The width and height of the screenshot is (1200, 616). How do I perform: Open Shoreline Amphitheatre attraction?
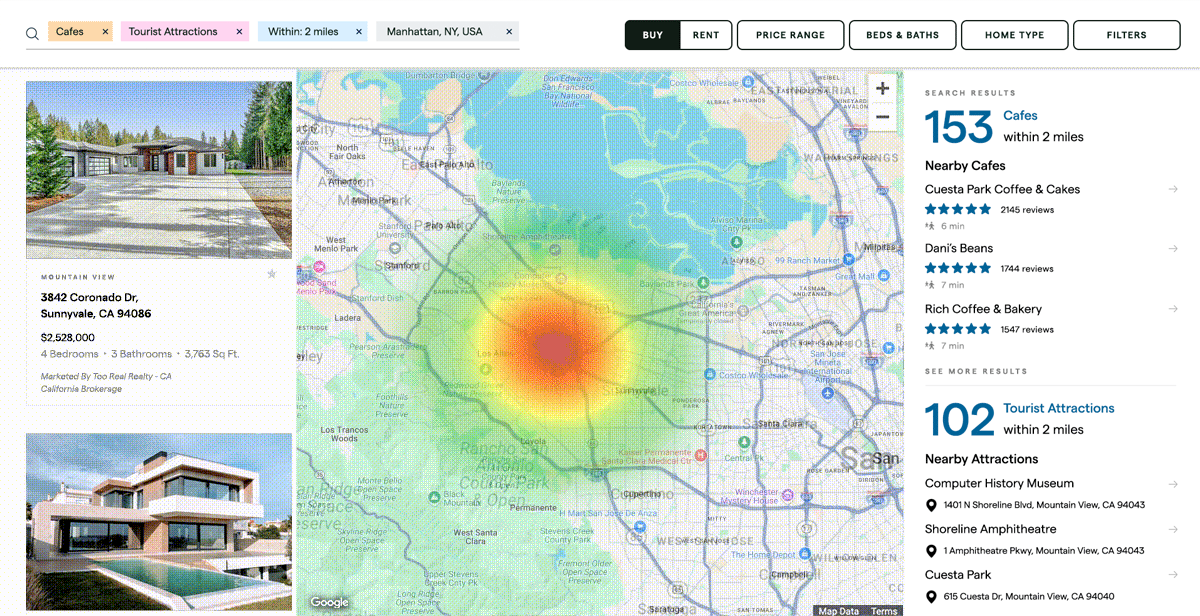990,529
